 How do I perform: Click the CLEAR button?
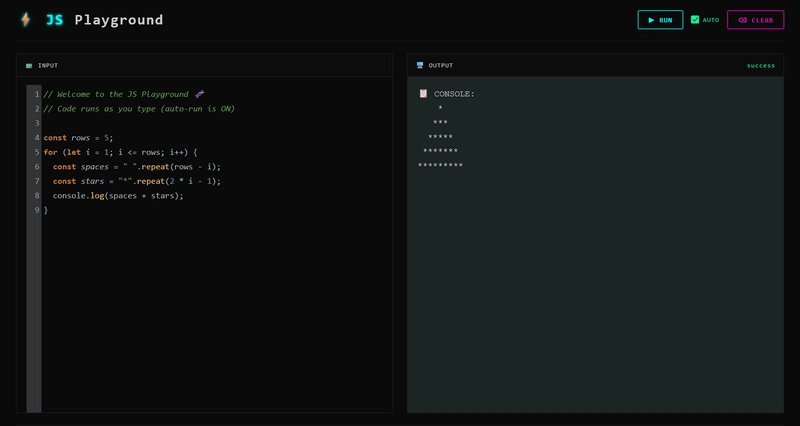click(x=756, y=20)
